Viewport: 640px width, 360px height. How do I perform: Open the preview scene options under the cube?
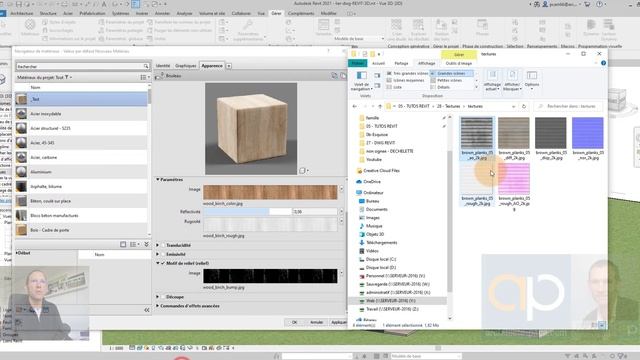303,171
